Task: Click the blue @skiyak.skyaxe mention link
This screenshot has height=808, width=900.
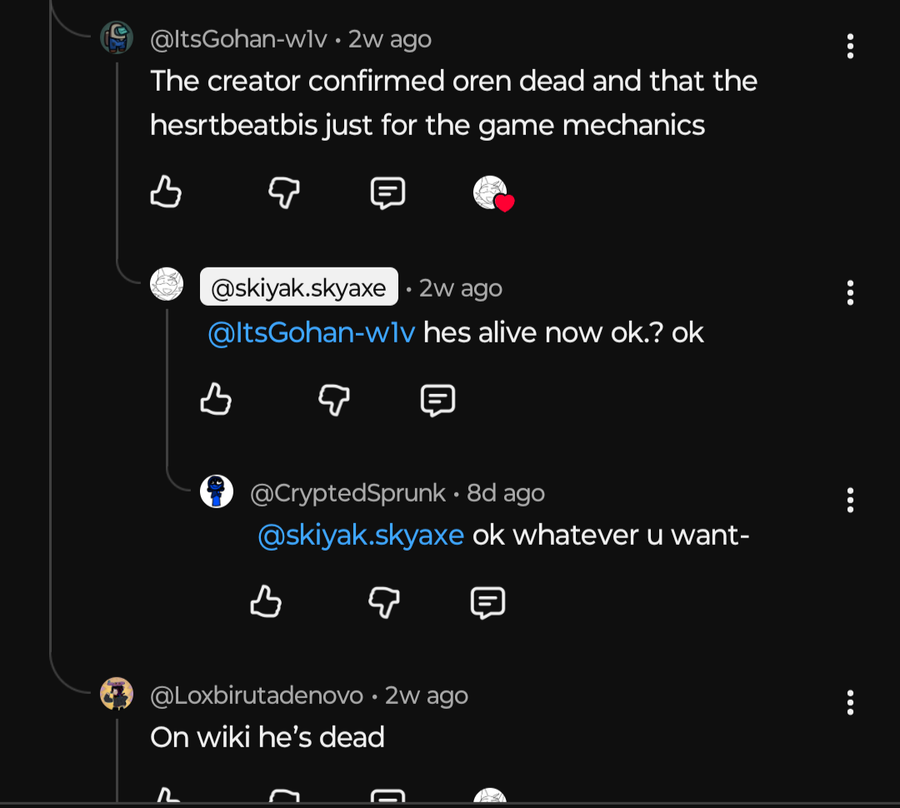Action: (x=361, y=535)
